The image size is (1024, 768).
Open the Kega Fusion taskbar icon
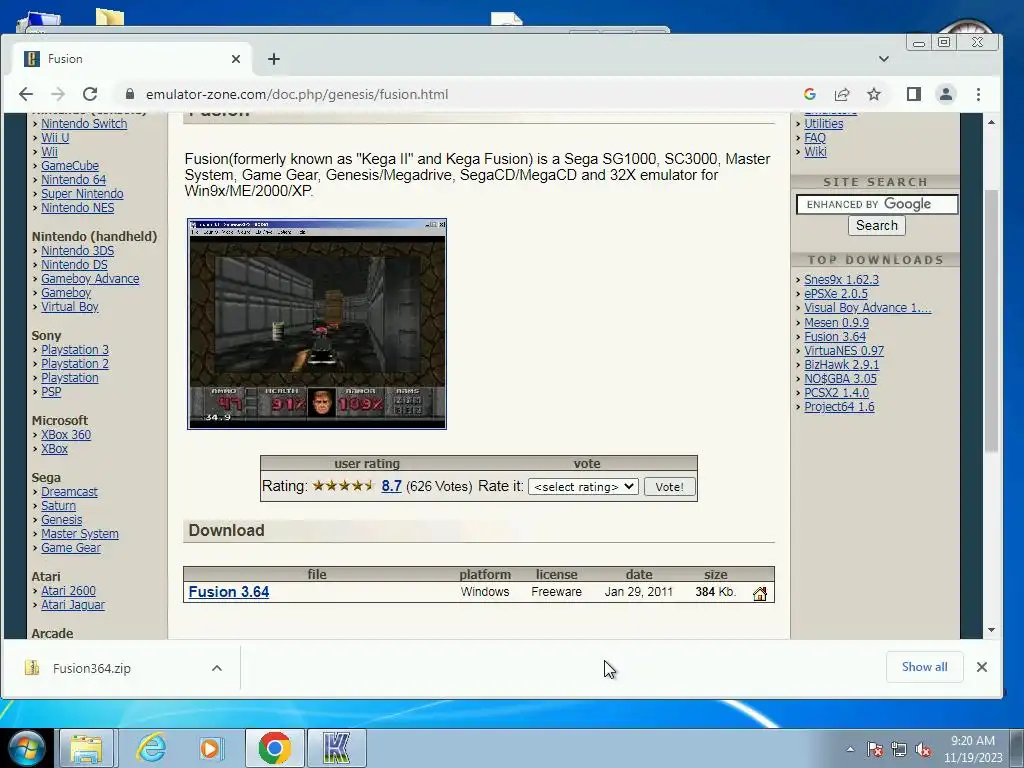point(336,748)
